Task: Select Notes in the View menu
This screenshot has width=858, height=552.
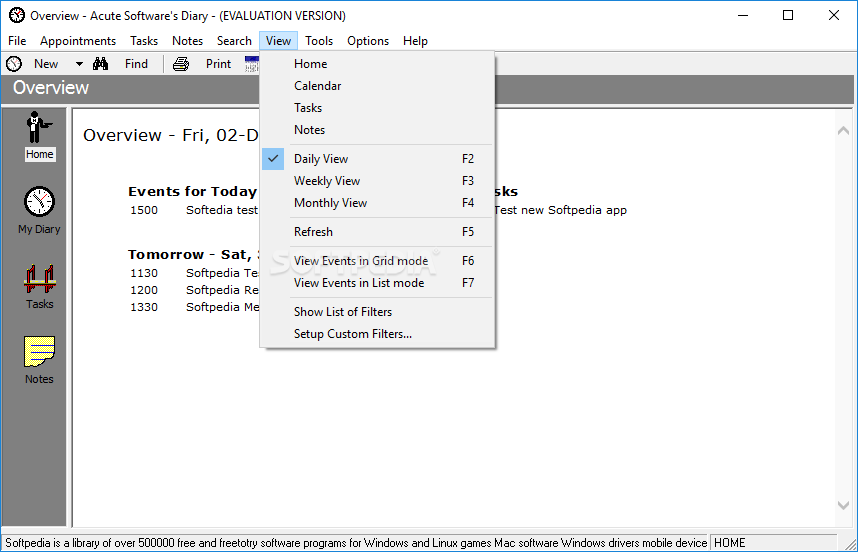Action: [377, 130]
